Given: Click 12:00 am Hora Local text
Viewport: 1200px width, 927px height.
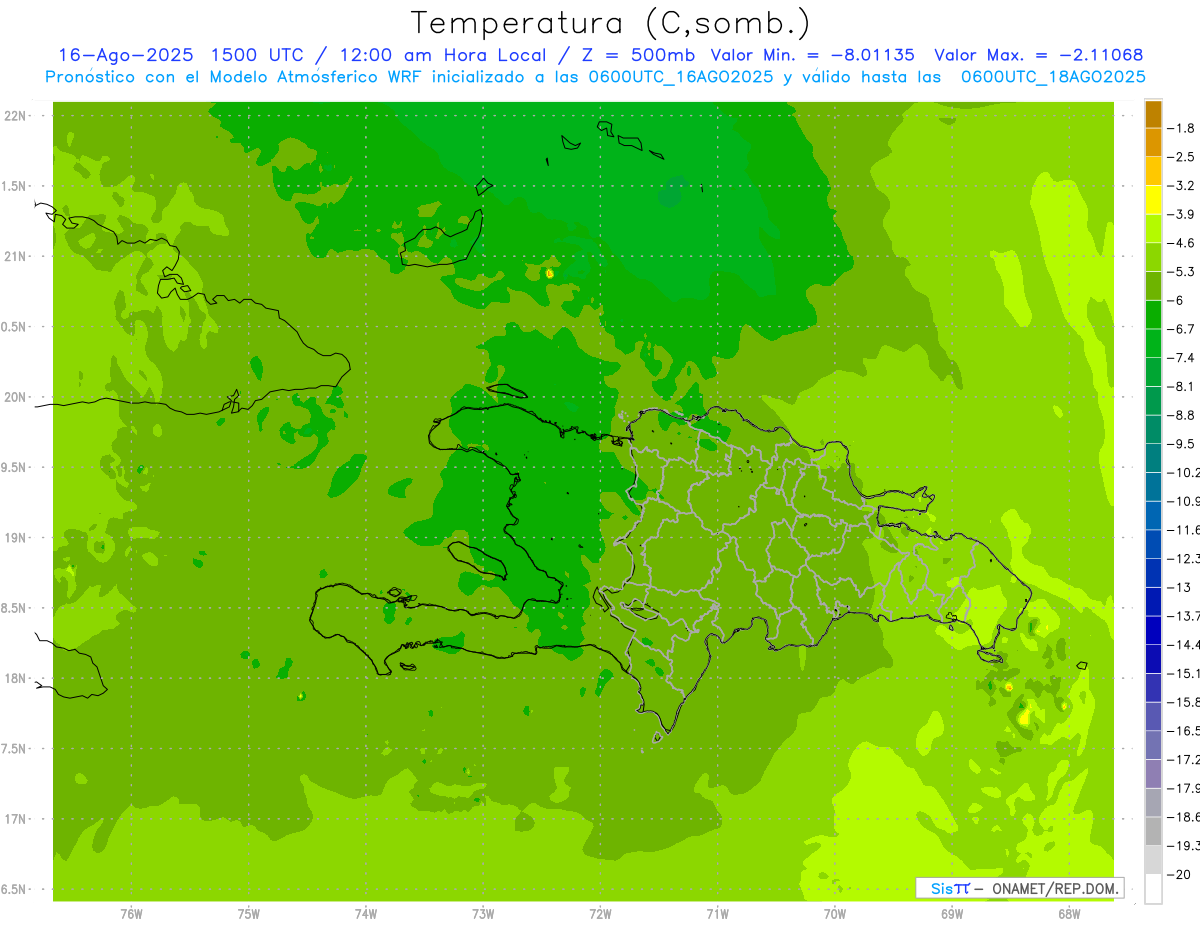Looking at the screenshot, I should point(441,56).
